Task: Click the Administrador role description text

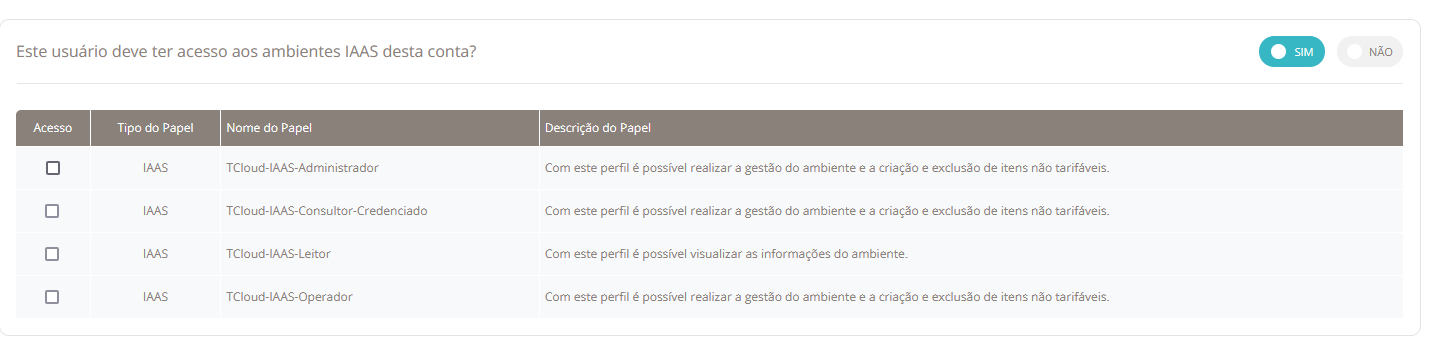Action: [x=827, y=168]
